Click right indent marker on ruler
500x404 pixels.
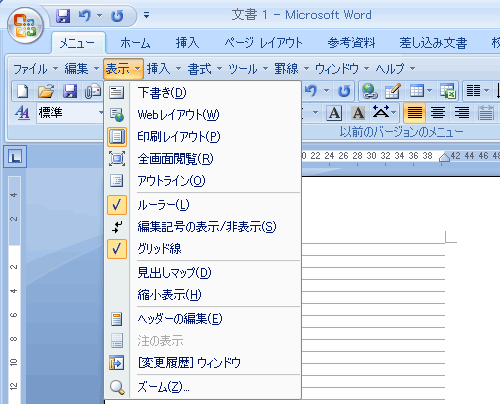444,157
